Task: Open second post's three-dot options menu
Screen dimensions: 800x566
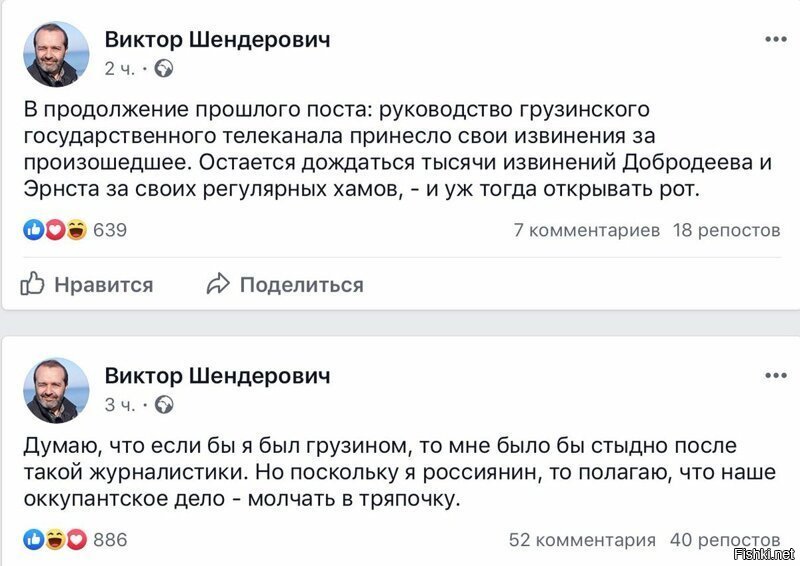Action: tap(776, 376)
